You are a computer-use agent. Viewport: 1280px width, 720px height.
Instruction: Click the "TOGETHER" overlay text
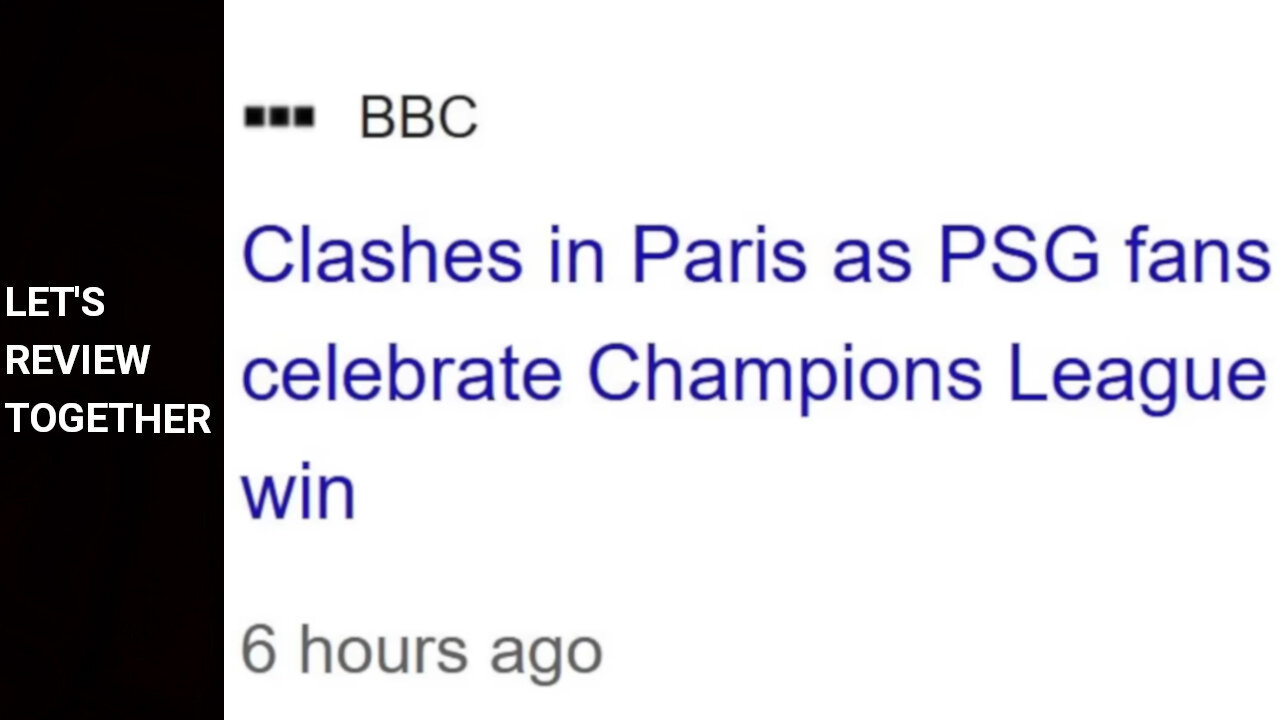tap(108, 419)
